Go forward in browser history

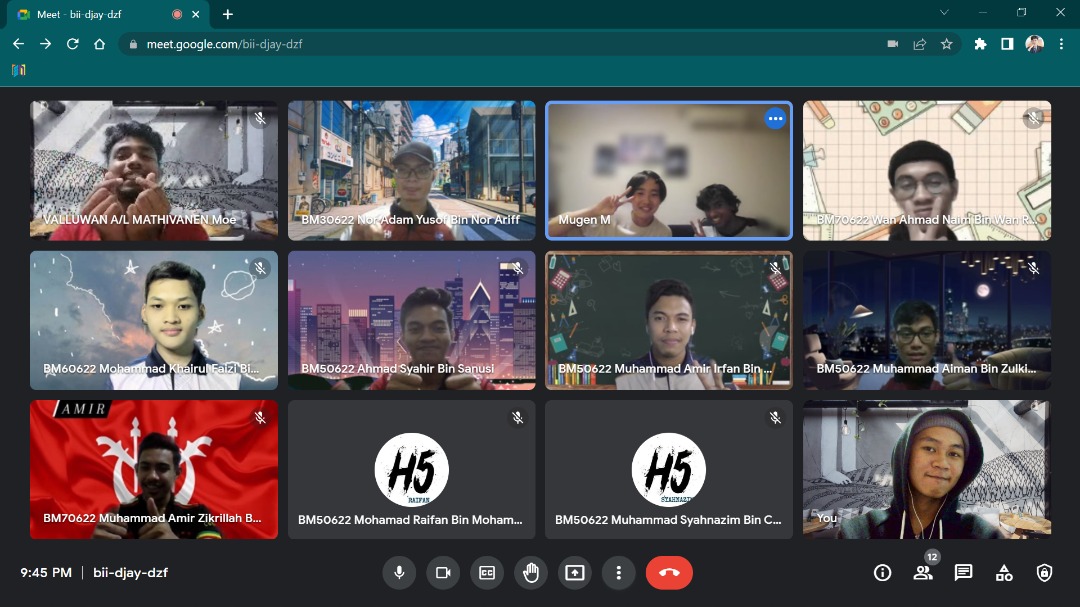point(45,44)
